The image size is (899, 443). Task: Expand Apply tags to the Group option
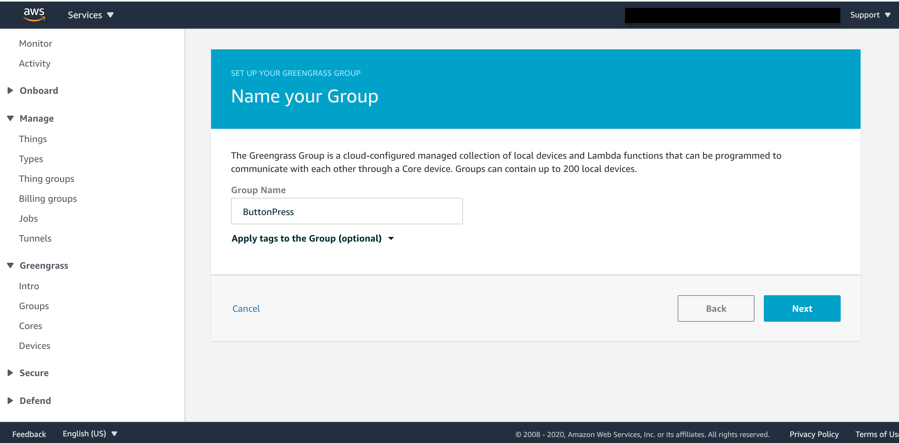[312, 238]
